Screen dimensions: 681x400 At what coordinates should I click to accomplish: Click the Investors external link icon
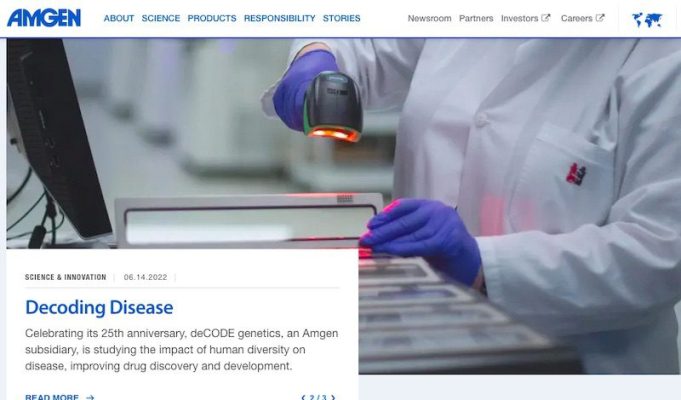click(546, 18)
